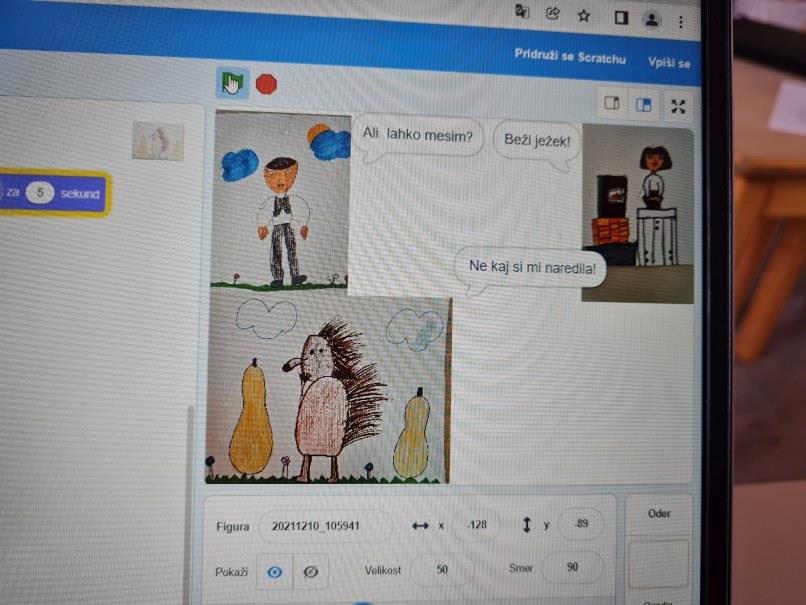806x605 pixels.
Task: Click the red stop sign button
Action: (266, 84)
